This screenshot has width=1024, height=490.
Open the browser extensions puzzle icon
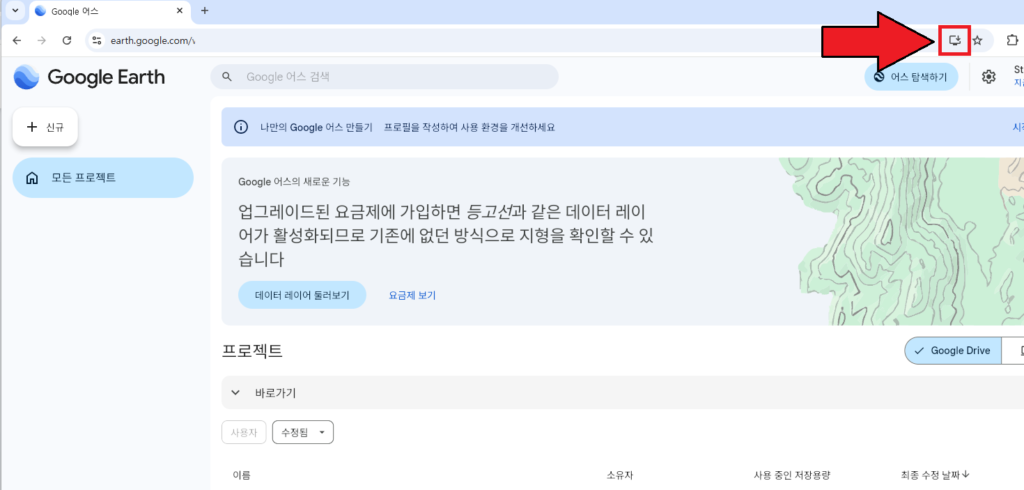point(1012,40)
